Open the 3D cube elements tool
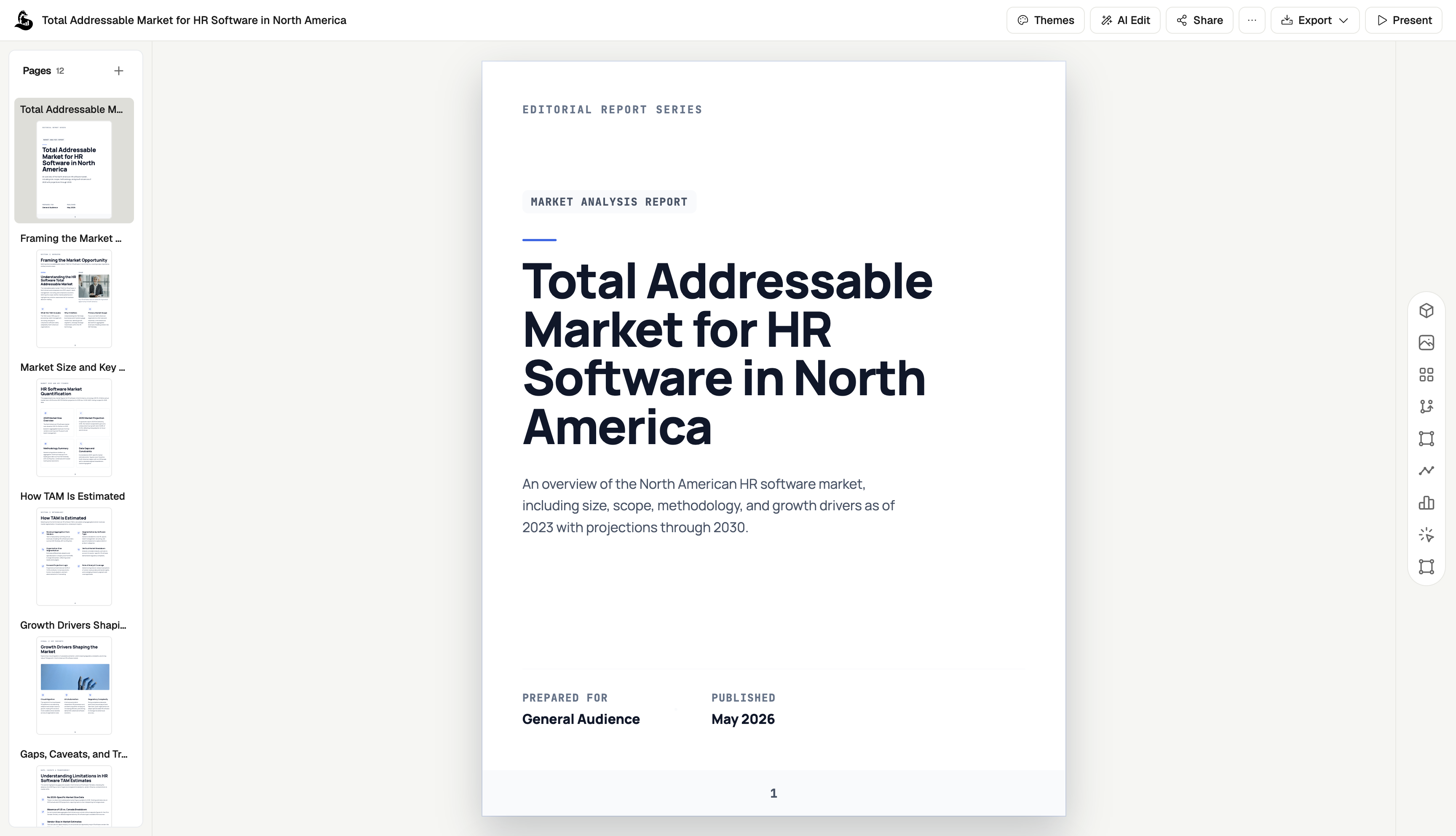Screen dimensions: 1456x836 pyautogui.click(x=1426, y=311)
